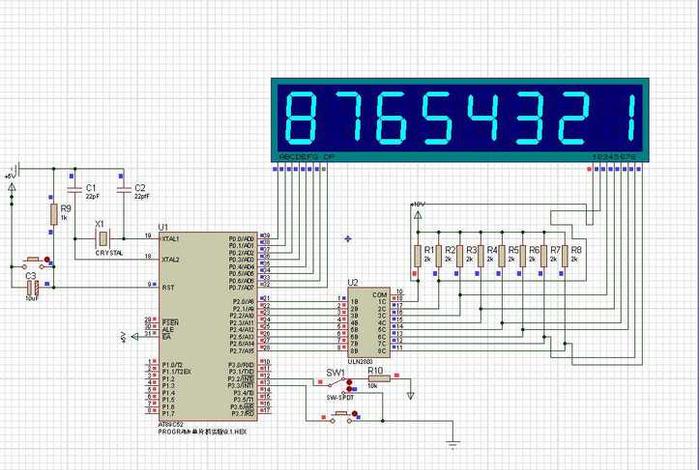Viewport: 700px width, 470px height.
Task: Click the SW-SPDT label text
Action: (340, 397)
